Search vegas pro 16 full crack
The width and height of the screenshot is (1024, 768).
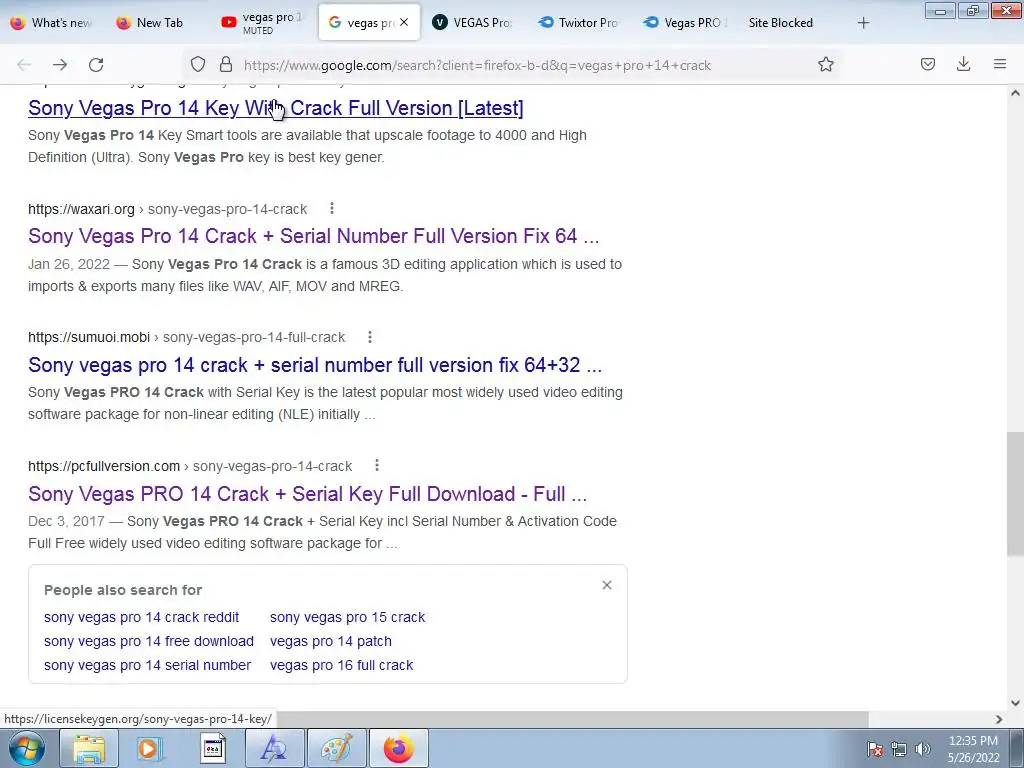342,665
